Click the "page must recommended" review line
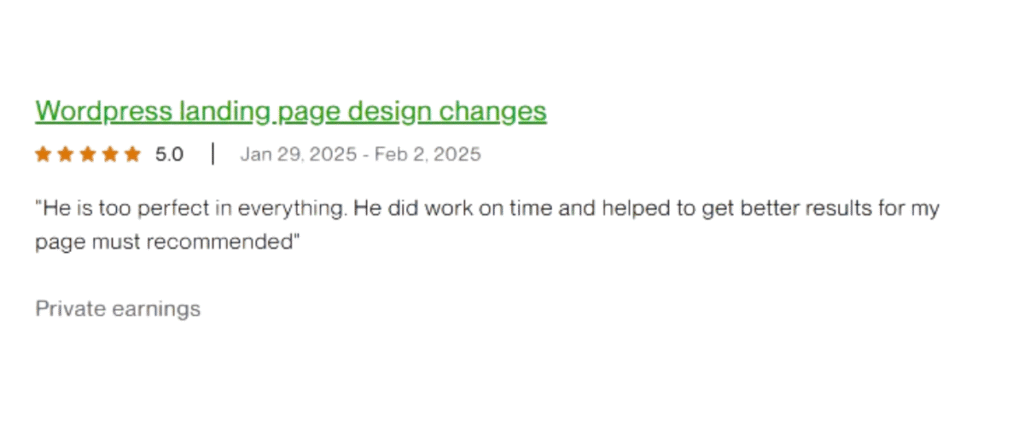Viewport: 1024px width, 427px height. click(x=167, y=242)
